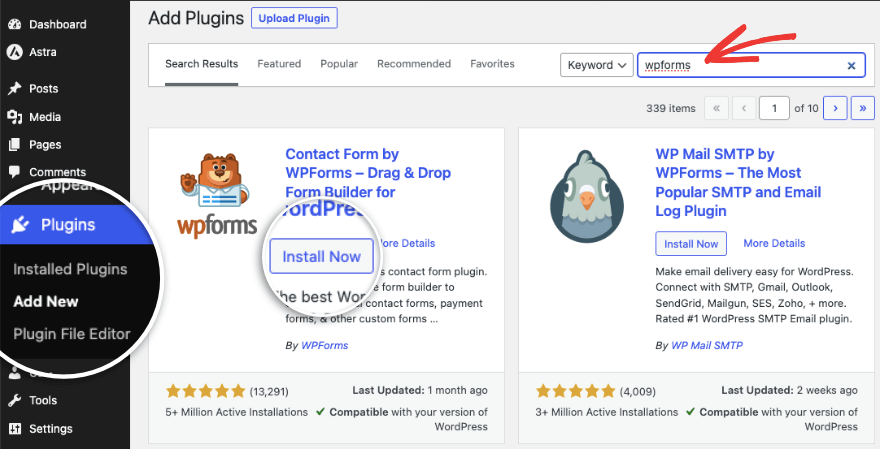Click the Dashboard icon in sidebar
Viewport: 880px width, 449px height.
click(14, 24)
